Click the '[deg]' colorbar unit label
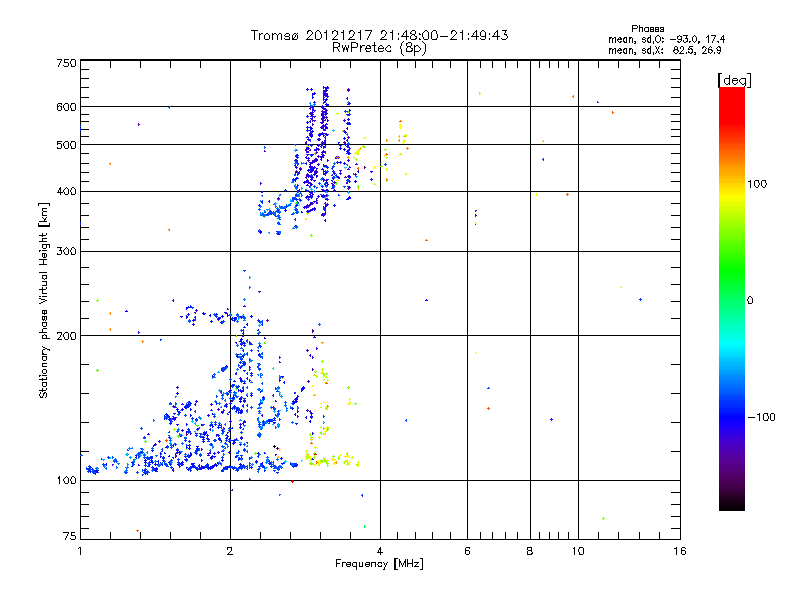This screenshot has height=600, width=800. tap(734, 80)
